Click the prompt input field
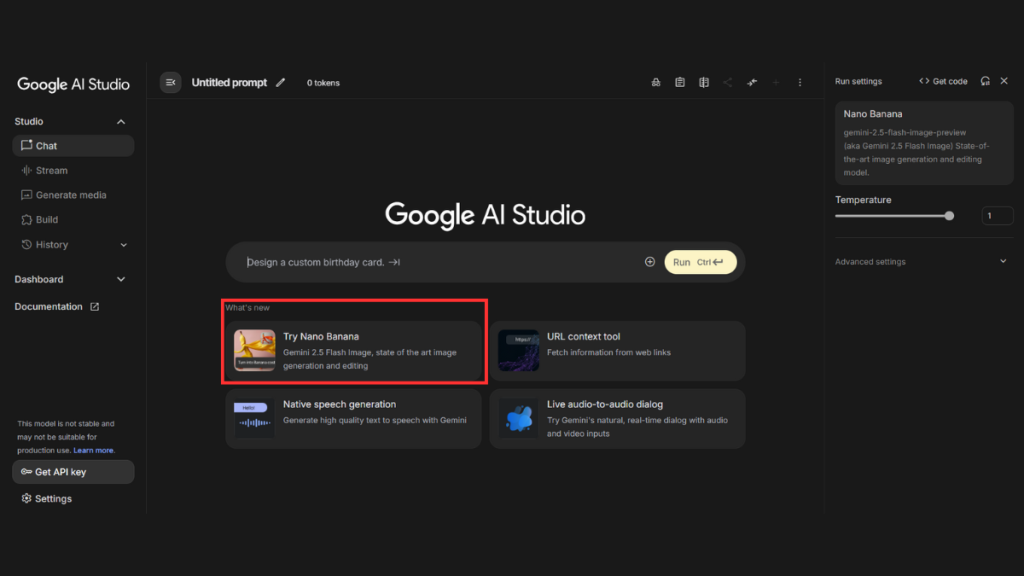The height and width of the screenshot is (576, 1024). tap(440, 262)
